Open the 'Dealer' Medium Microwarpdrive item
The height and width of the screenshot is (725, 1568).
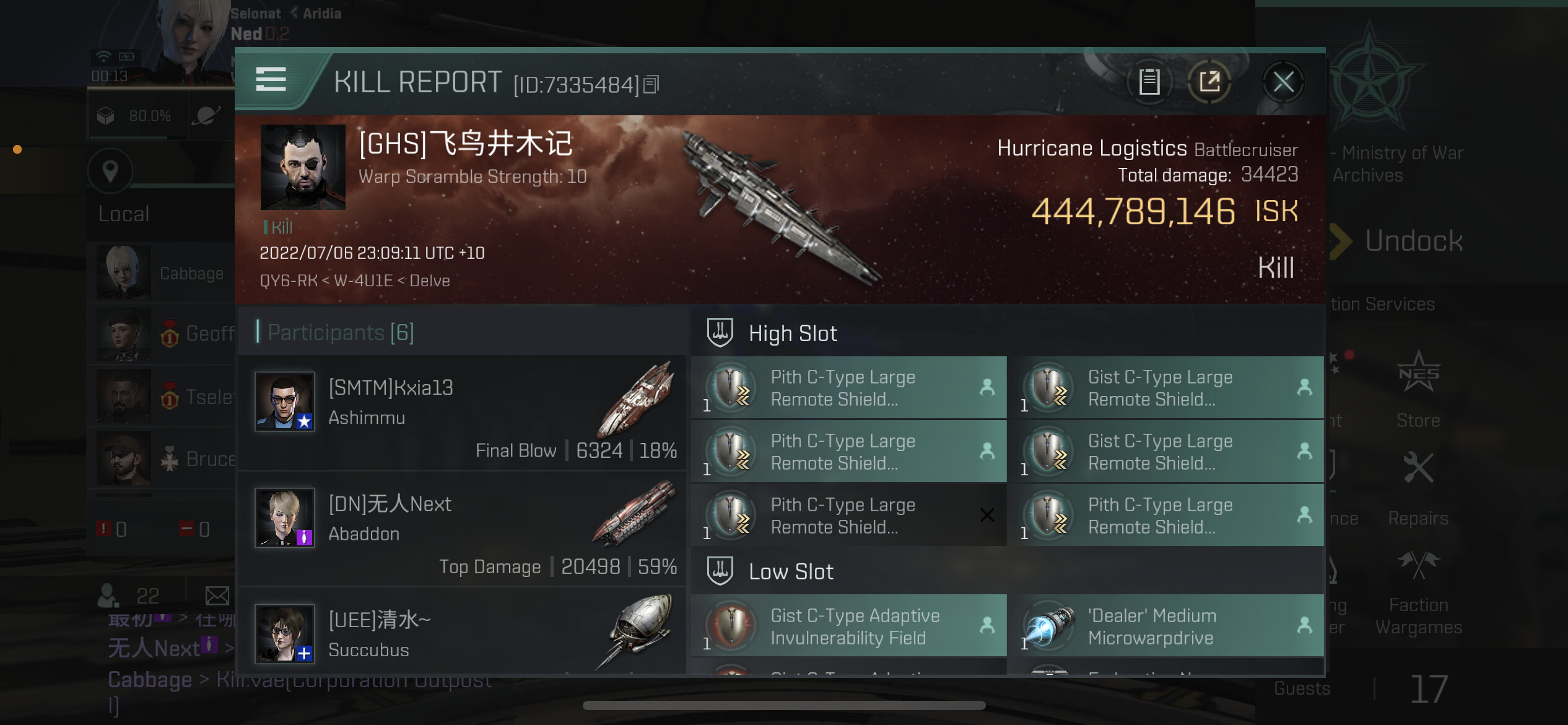[1165, 625]
